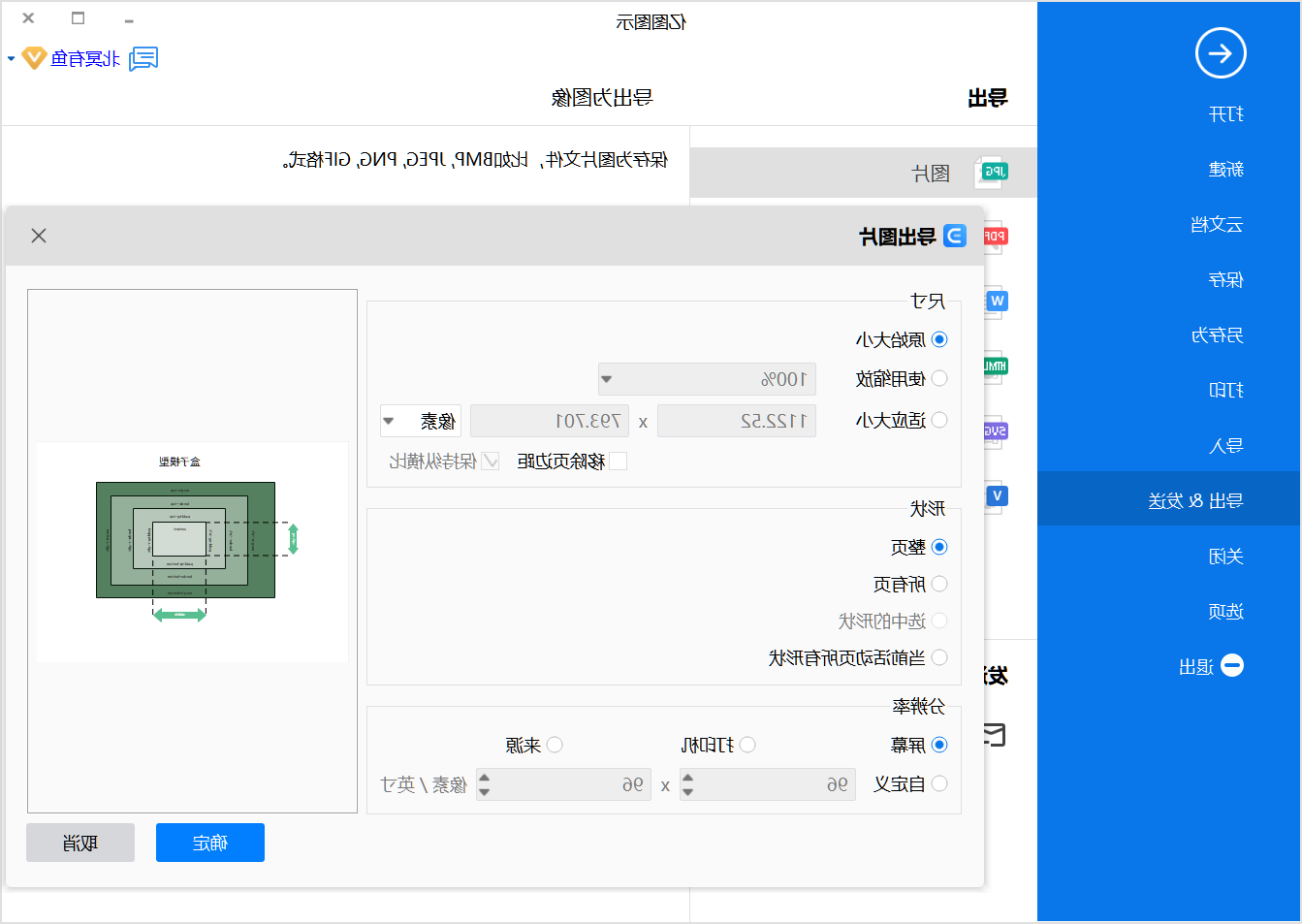Close the 导出图片 dialog
The height and width of the screenshot is (924, 1302).
(x=39, y=236)
